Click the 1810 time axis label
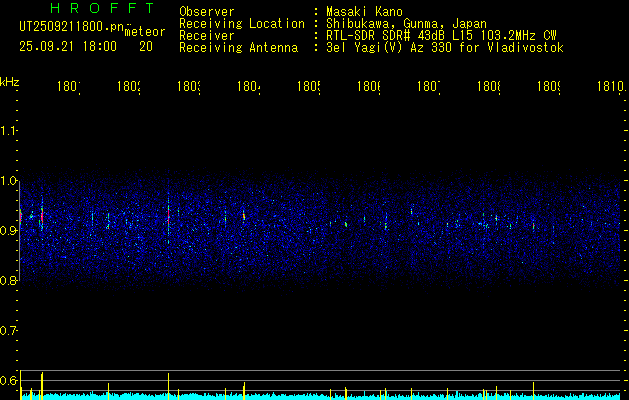 click(611, 86)
